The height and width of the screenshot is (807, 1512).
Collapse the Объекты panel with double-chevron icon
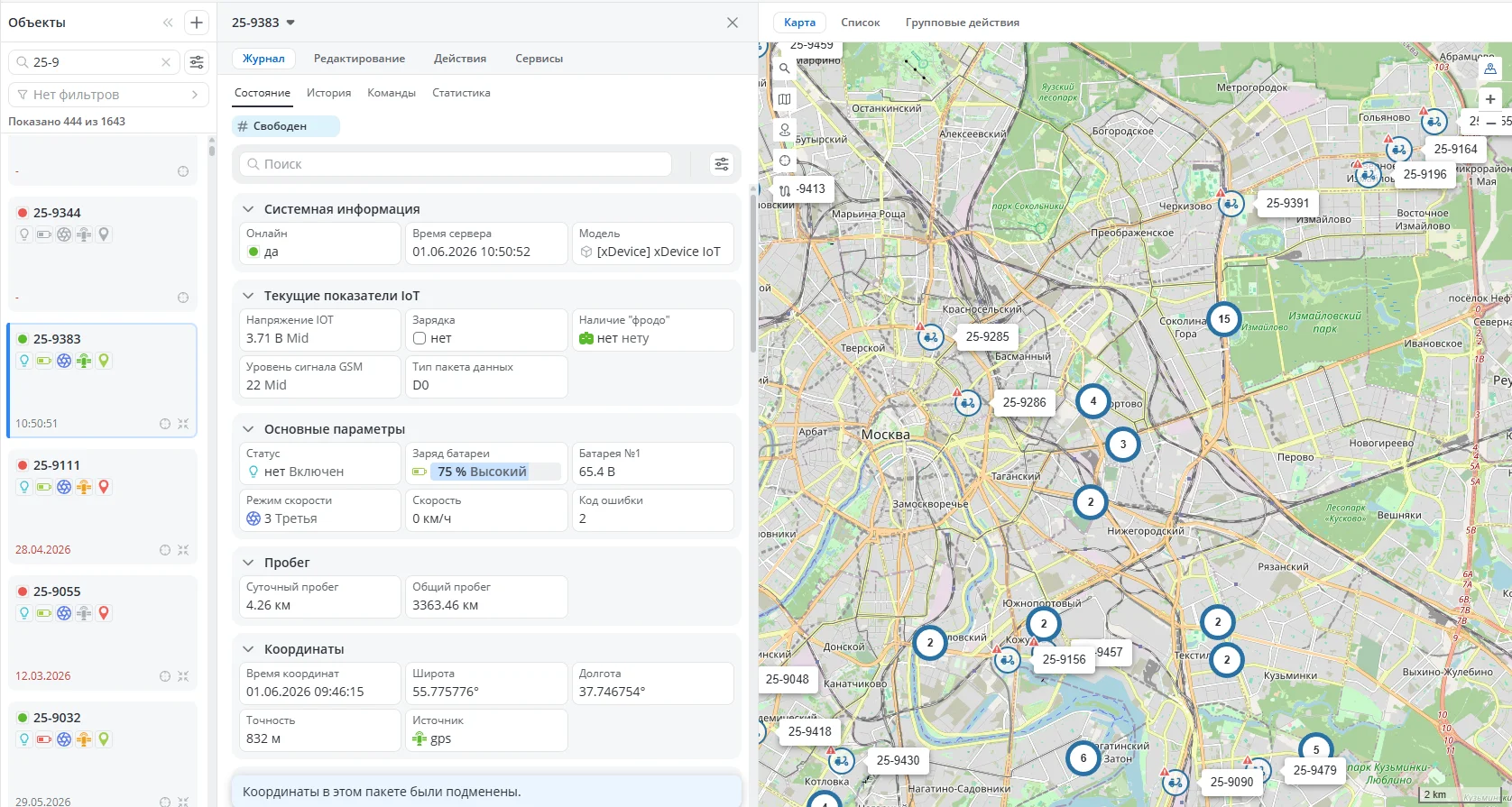tap(168, 23)
